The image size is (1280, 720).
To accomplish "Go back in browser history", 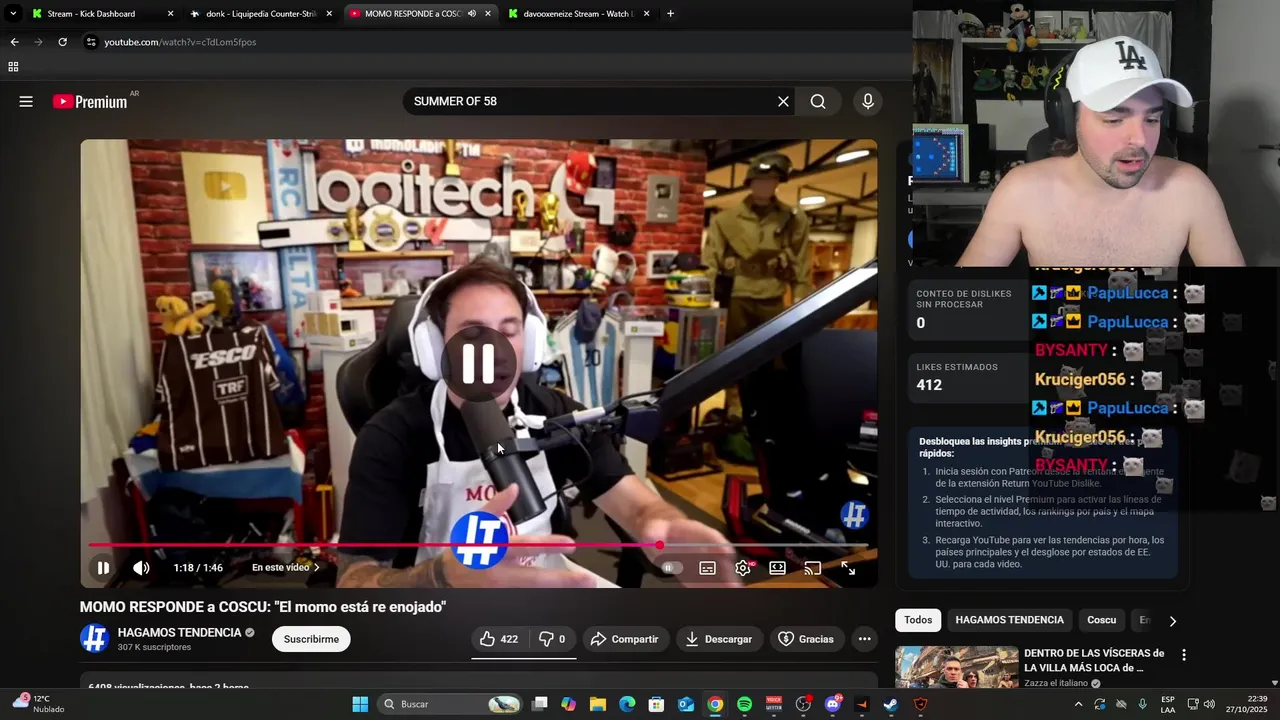I will tap(14, 42).
